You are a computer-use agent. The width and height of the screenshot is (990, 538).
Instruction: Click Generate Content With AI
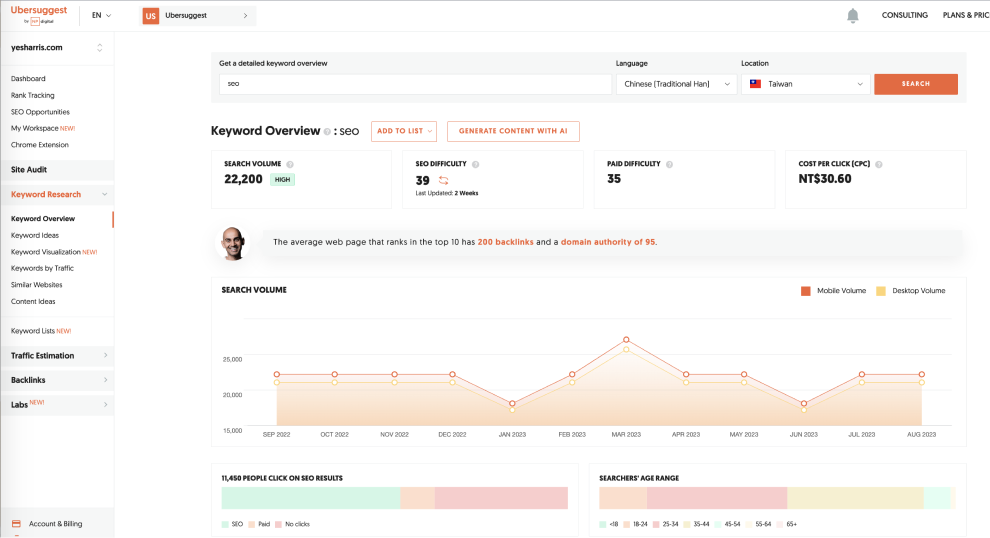[513, 131]
